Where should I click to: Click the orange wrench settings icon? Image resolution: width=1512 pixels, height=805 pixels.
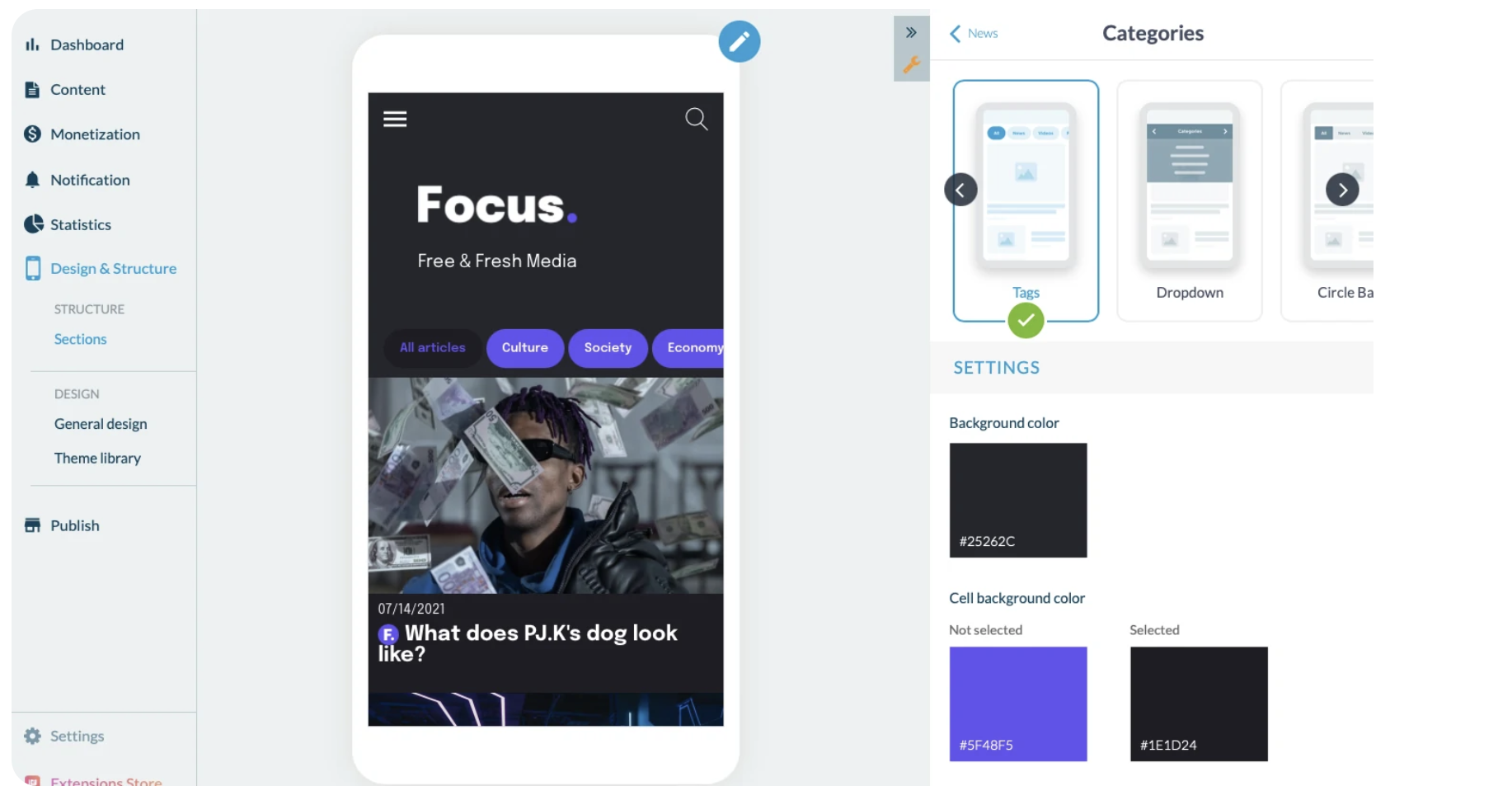pyautogui.click(x=911, y=64)
